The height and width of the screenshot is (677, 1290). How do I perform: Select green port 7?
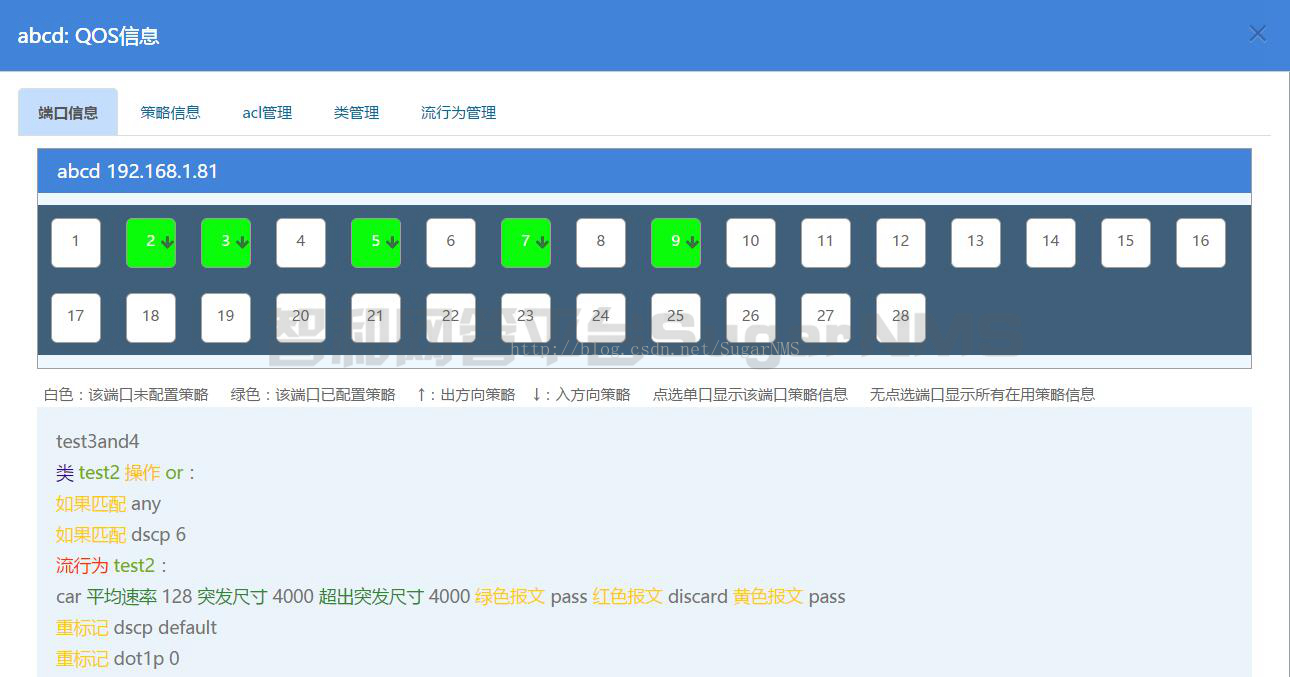(526, 243)
